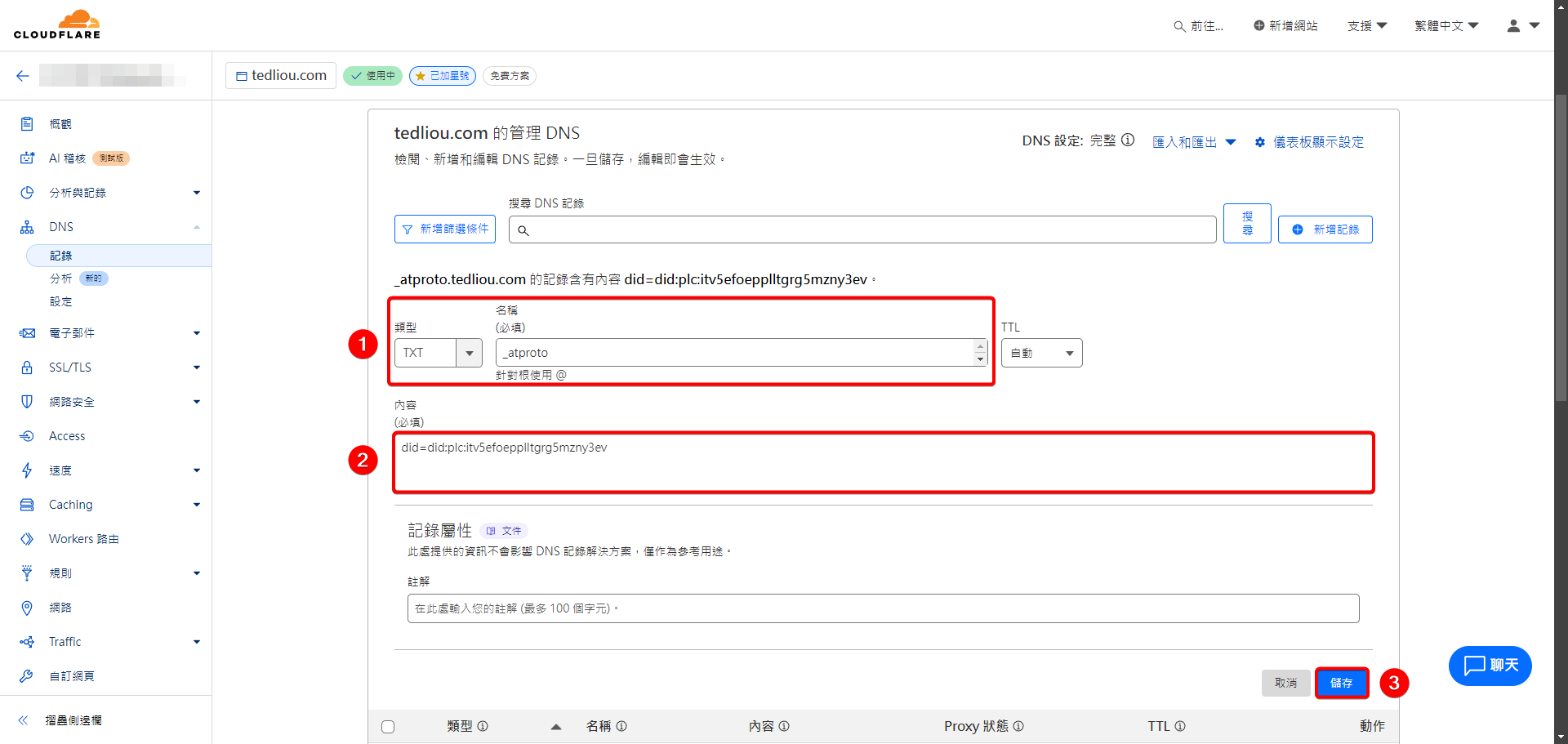Image resolution: width=1568 pixels, height=744 pixels.
Task: Expand the 繁體中文 language menu
Action: coord(1446,26)
